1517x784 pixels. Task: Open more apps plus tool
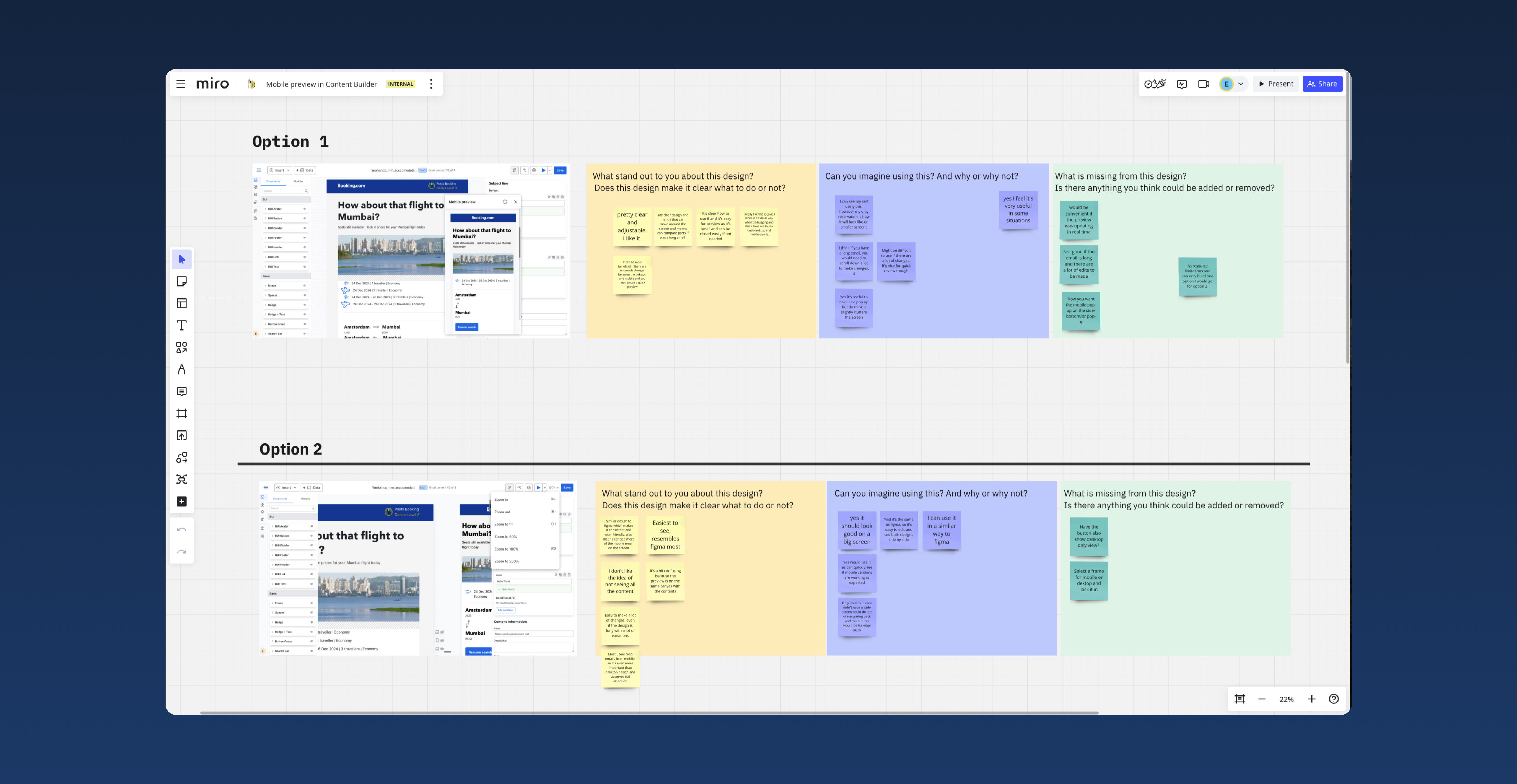coord(182,501)
